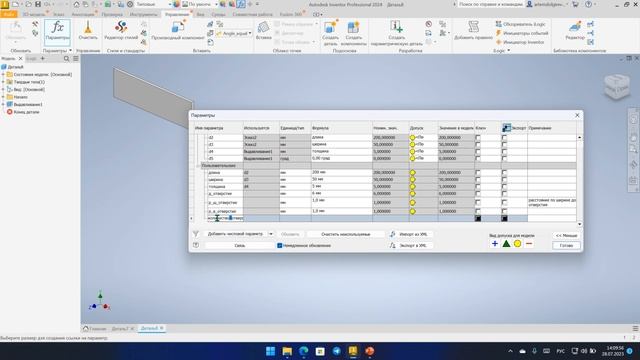
Task: Click the Home icon in quick access toolbar
Action: [76, 4]
